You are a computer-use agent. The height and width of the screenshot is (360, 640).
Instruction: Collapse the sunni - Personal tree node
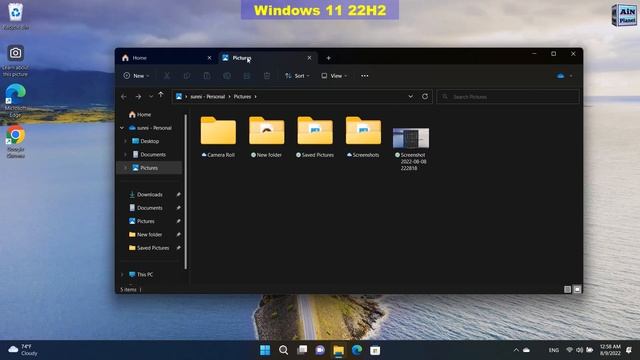(122, 128)
